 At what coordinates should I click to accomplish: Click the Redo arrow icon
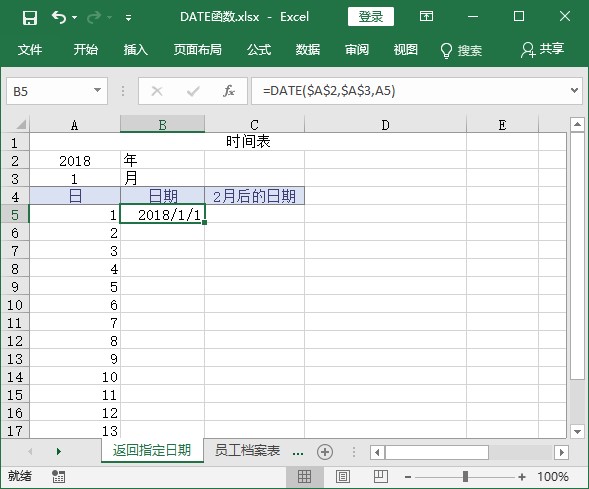tap(94, 17)
